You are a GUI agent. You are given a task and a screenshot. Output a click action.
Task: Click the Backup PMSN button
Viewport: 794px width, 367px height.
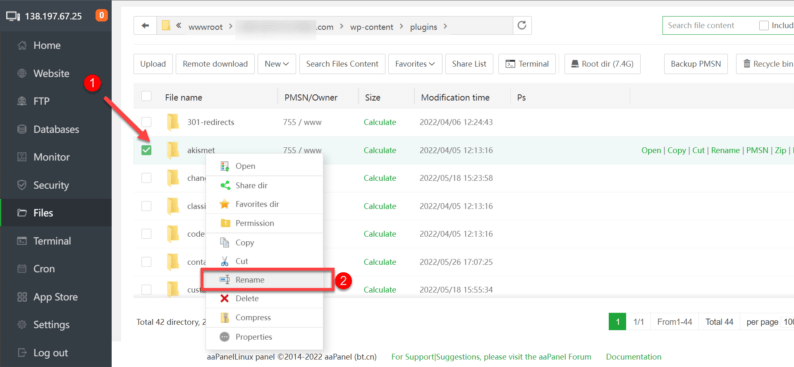click(696, 64)
